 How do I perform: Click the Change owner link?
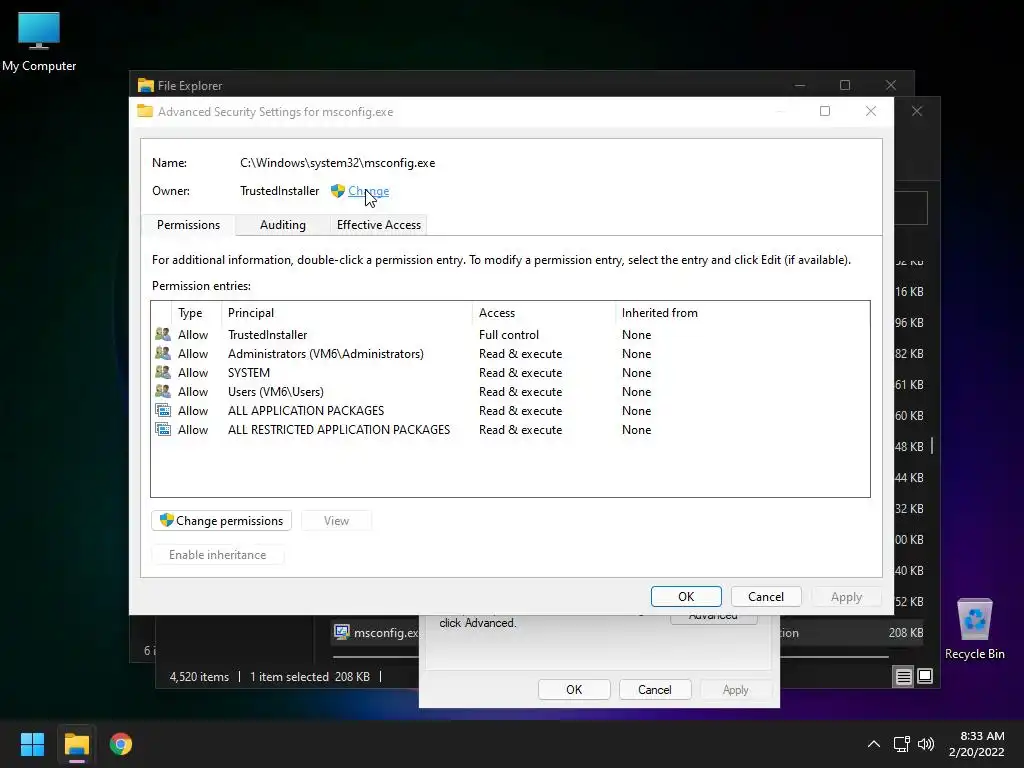(368, 191)
